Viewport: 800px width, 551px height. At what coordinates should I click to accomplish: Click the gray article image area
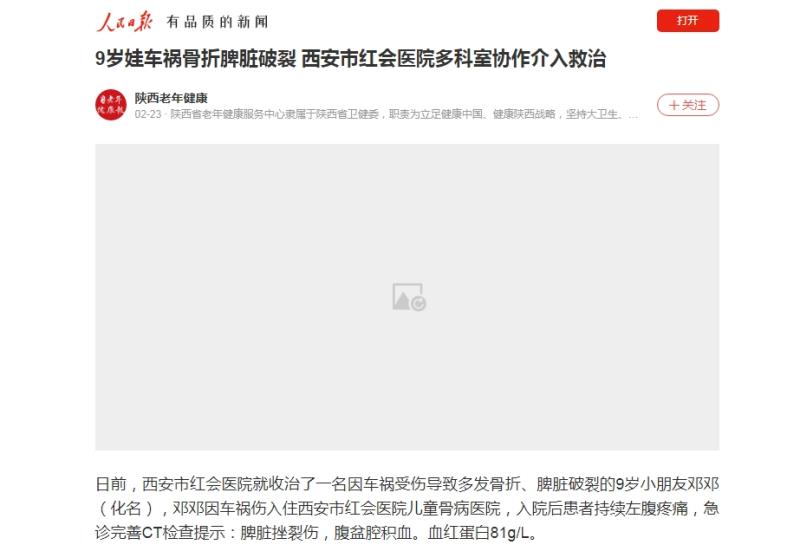point(407,297)
